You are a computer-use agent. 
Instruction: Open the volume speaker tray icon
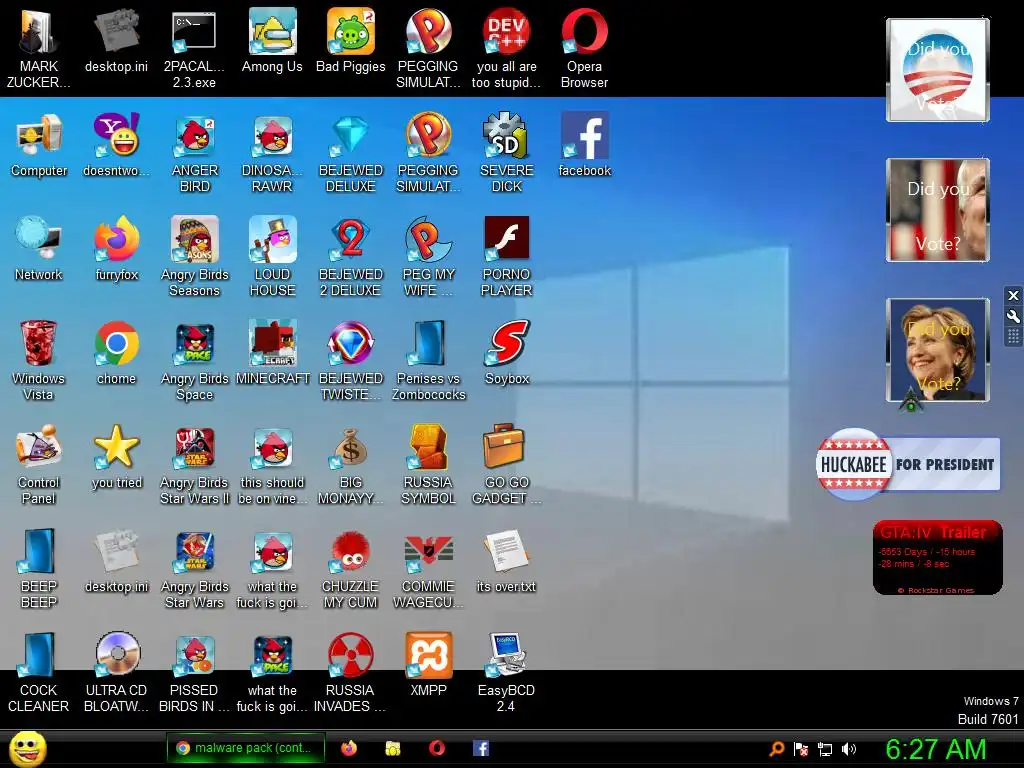click(849, 749)
